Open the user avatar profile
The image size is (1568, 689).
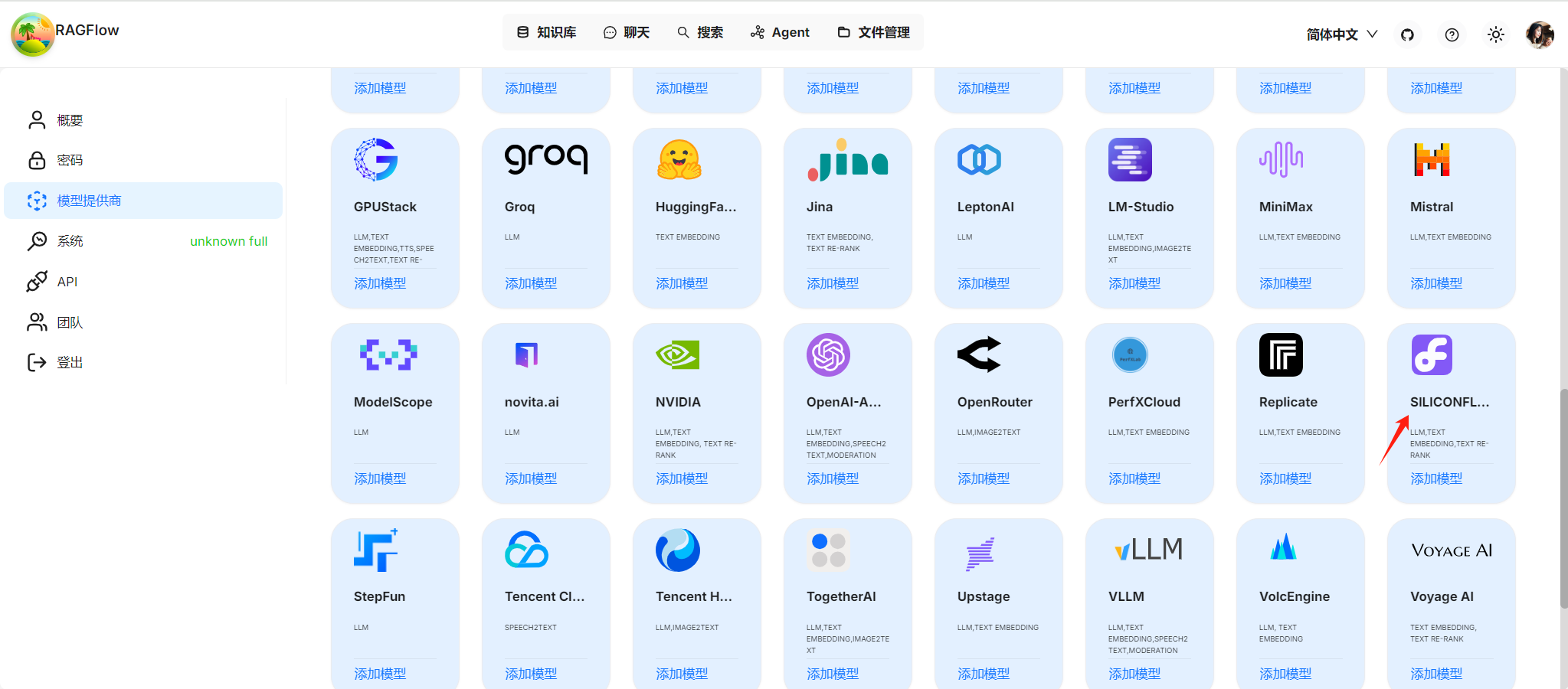point(1538,34)
